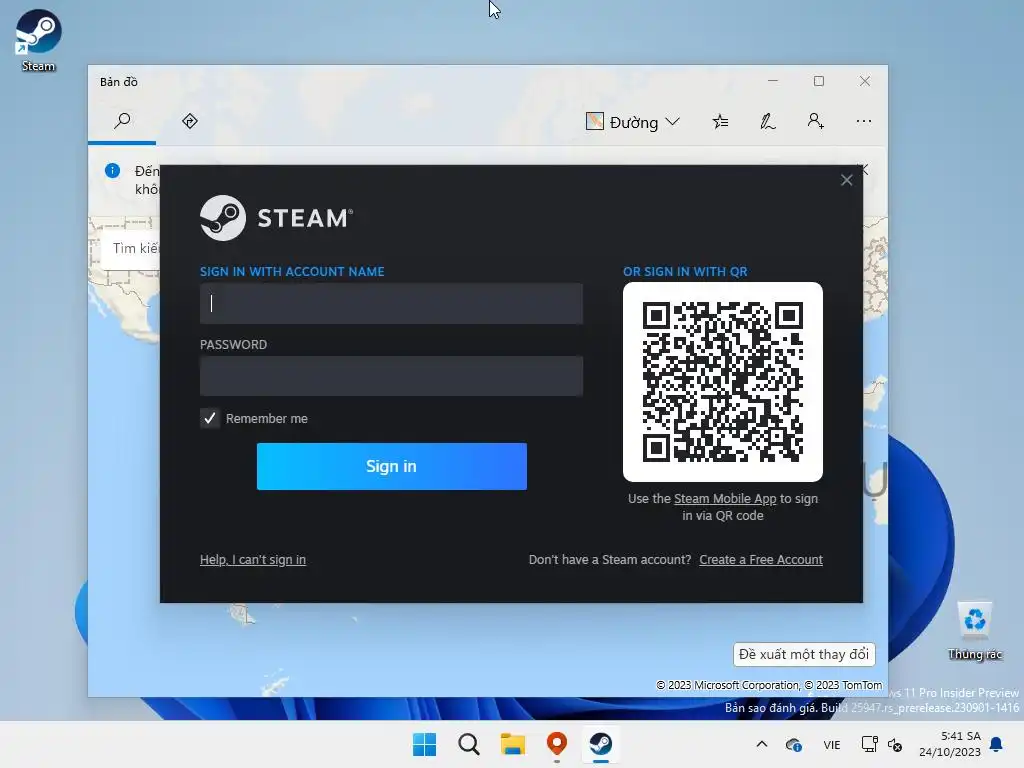Minimize the Bản đồ Maps window
This screenshot has width=1024, height=768.
(x=773, y=81)
